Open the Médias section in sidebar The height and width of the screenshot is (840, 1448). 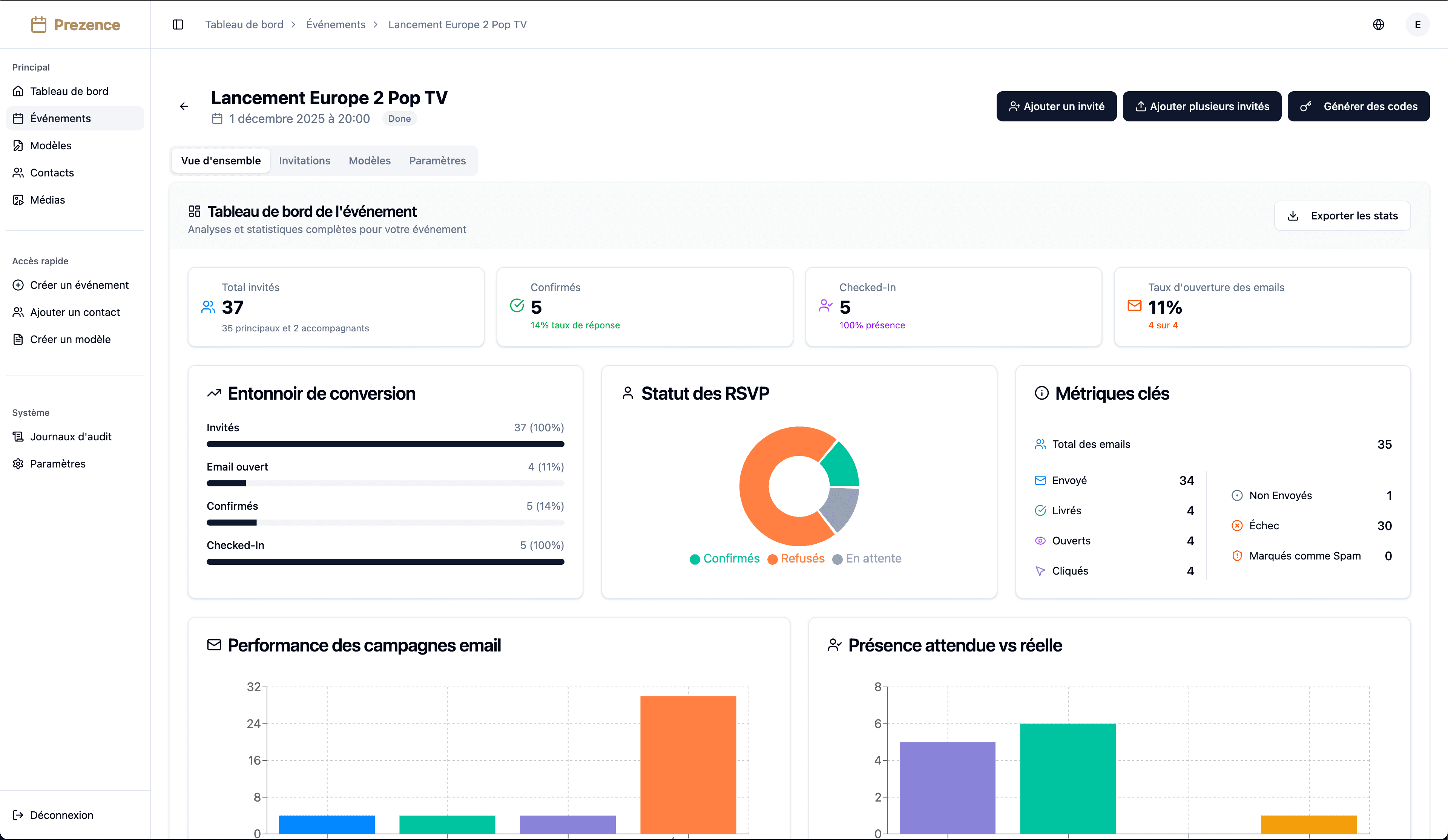(48, 199)
